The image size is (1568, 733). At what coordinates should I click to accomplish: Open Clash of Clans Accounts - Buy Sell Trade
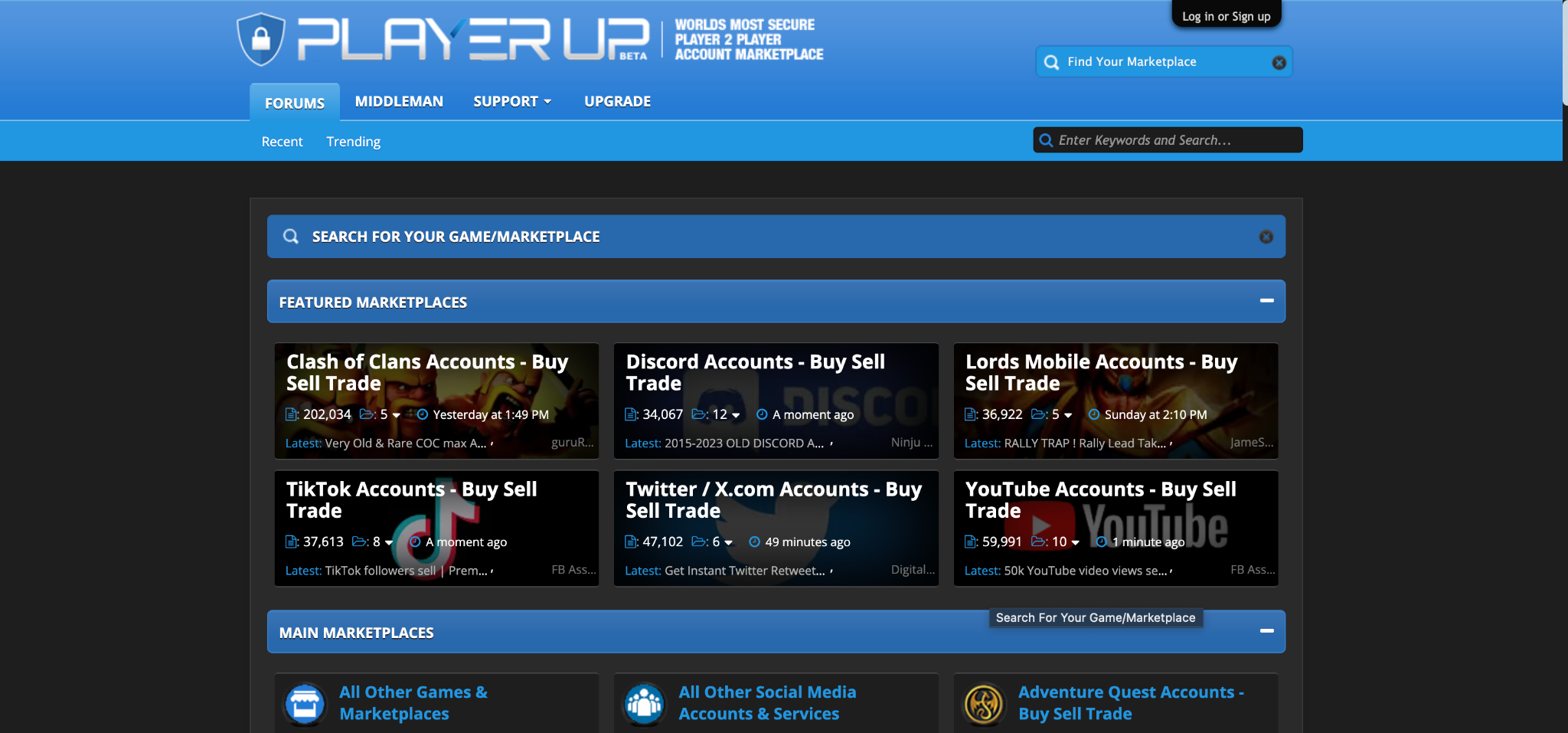[427, 372]
